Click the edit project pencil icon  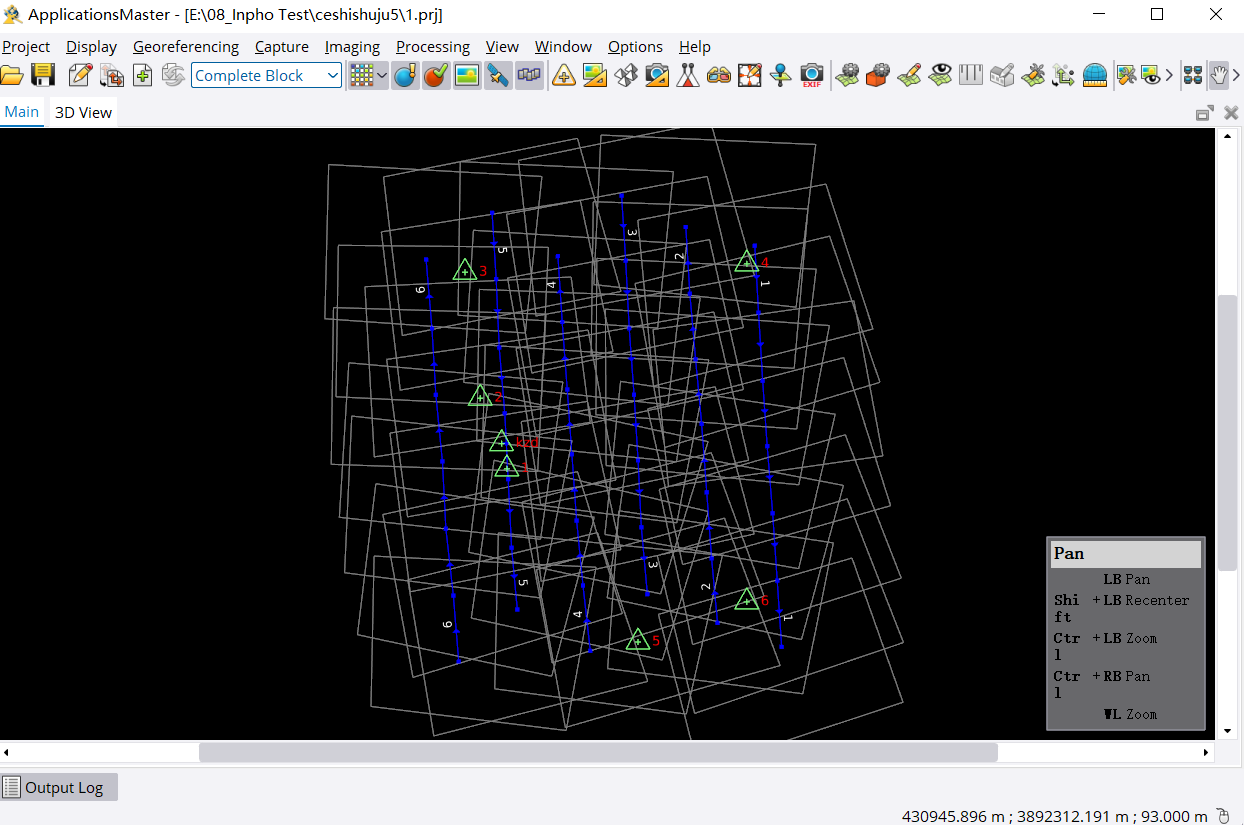(80, 75)
